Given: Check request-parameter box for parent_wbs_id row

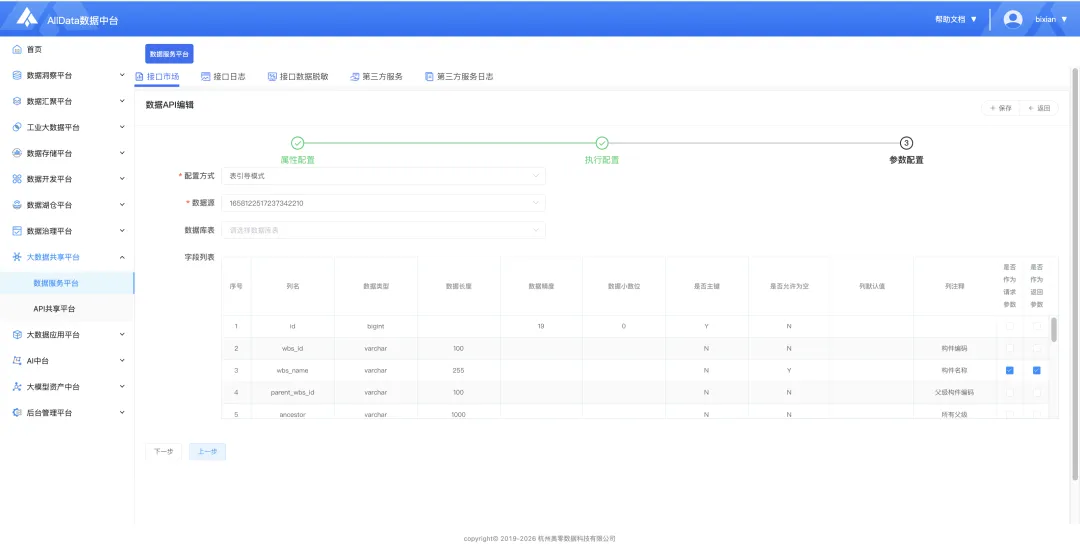Looking at the screenshot, I should coord(1010,392).
